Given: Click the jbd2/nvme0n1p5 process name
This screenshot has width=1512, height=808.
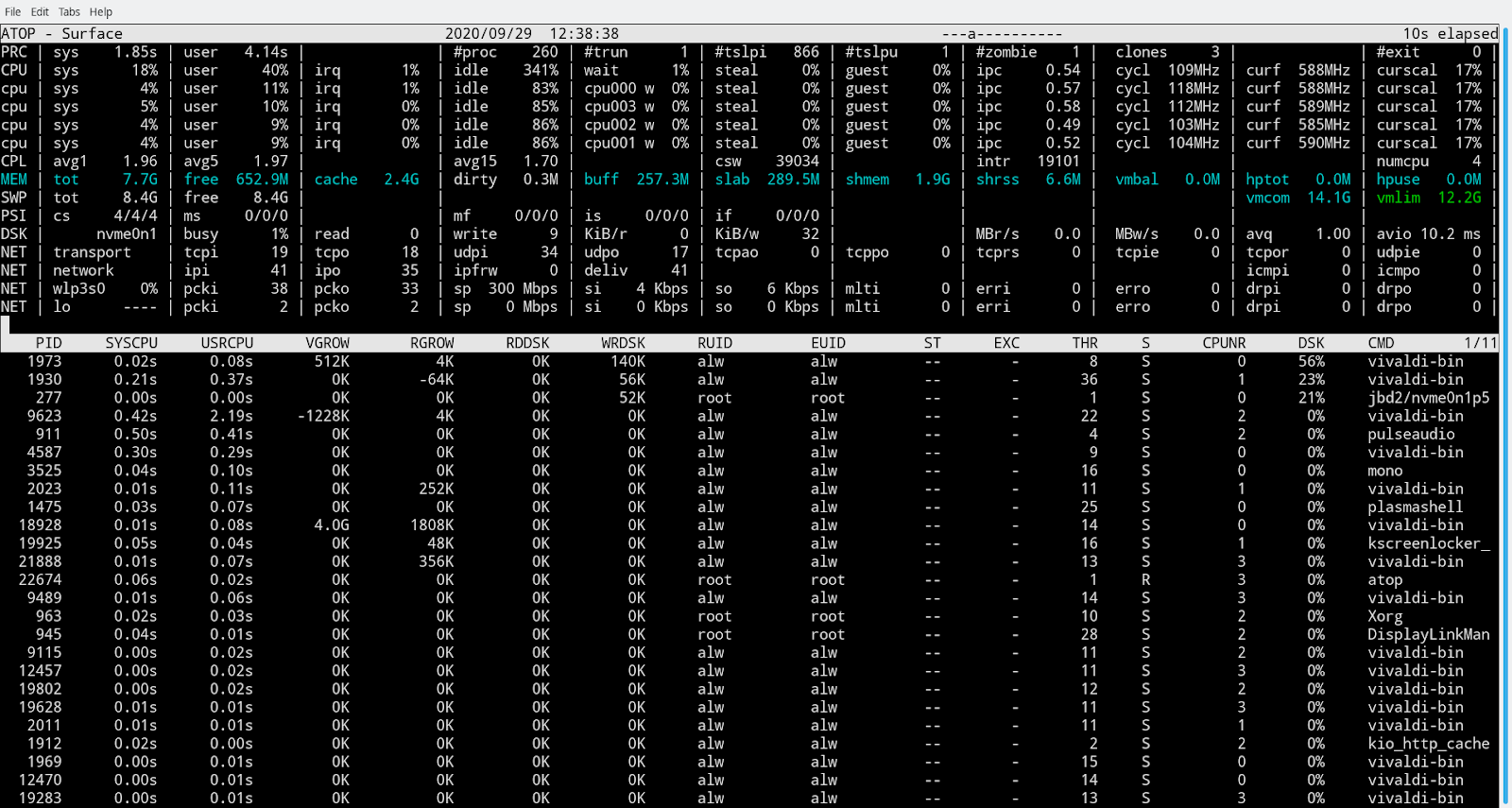Looking at the screenshot, I should click(x=1428, y=398).
